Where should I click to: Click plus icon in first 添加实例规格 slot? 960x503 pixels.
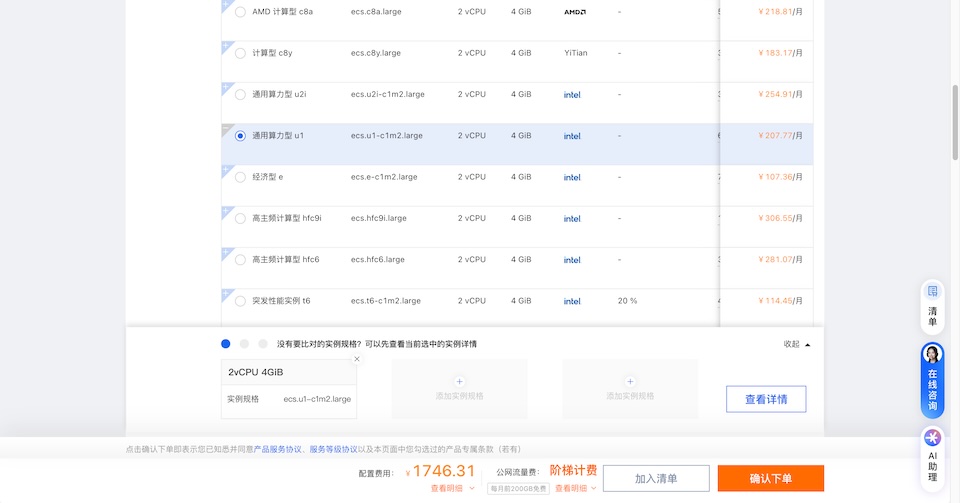[x=459, y=381]
